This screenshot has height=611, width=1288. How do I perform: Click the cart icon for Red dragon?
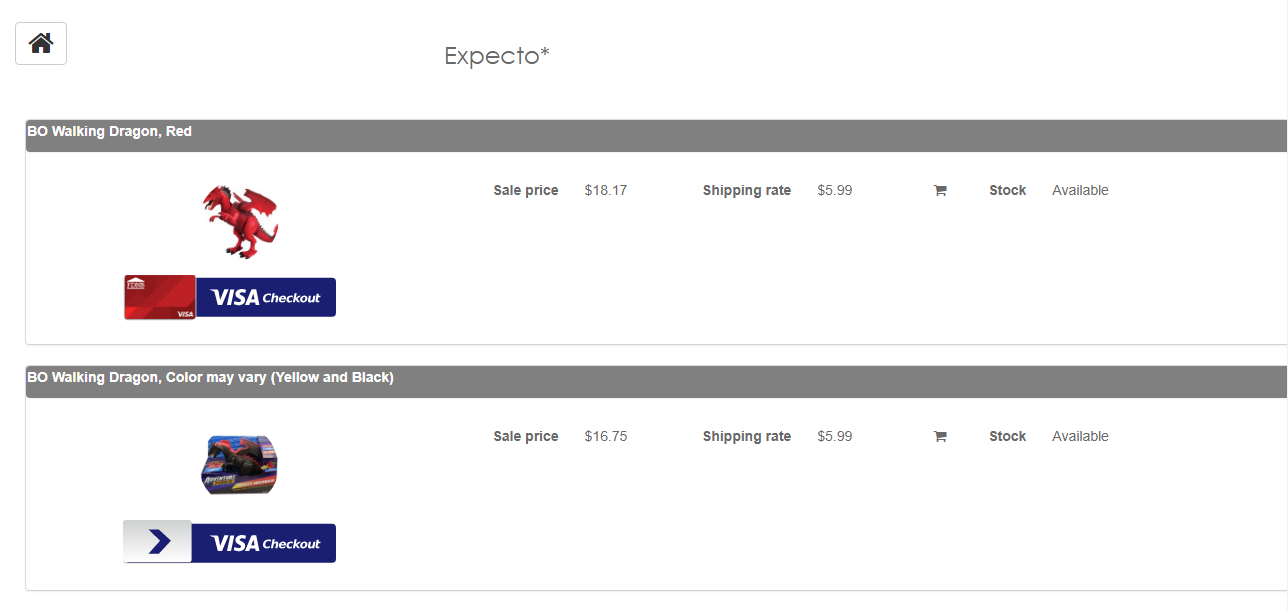tap(940, 191)
